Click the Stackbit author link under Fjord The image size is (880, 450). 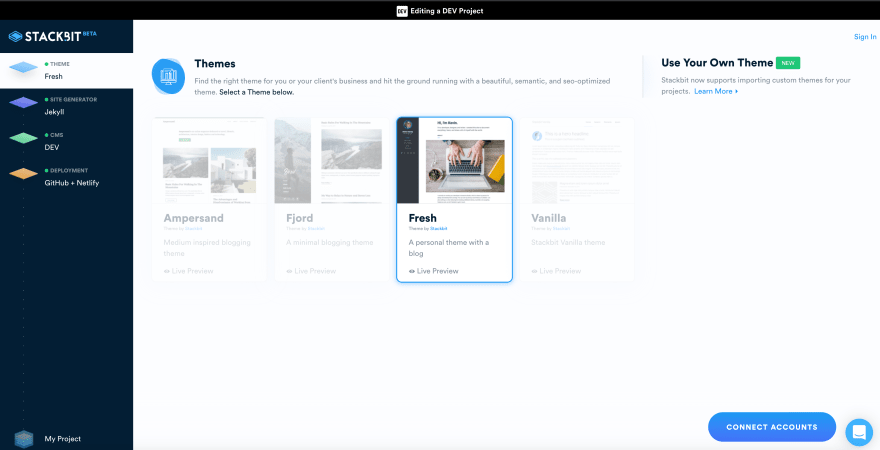[x=316, y=229]
